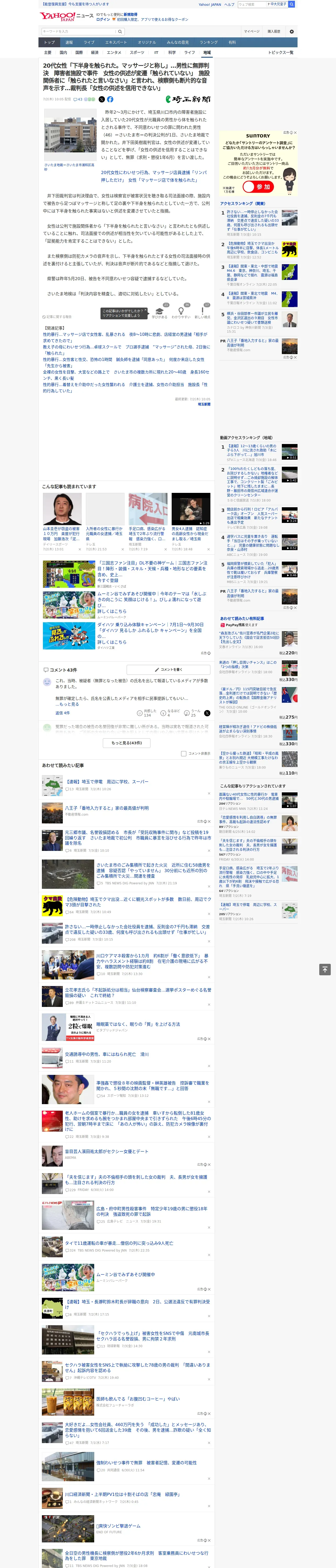Click the ヘルプ link in header
Image resolution: width=336 pixels, height=1568 pixels.
(229, 4)
